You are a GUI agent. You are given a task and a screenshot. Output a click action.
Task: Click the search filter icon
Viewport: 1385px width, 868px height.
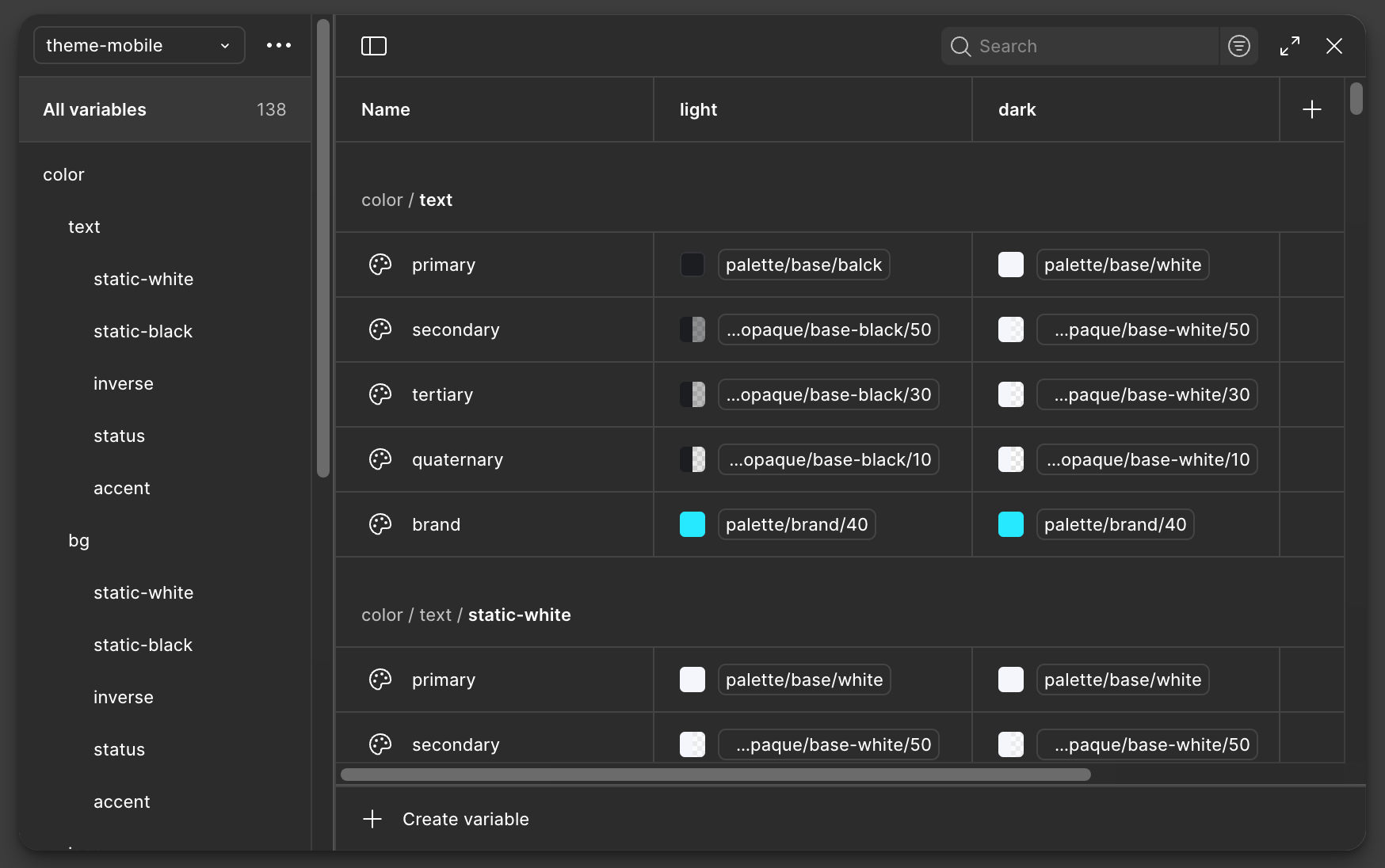(1238, 46)
